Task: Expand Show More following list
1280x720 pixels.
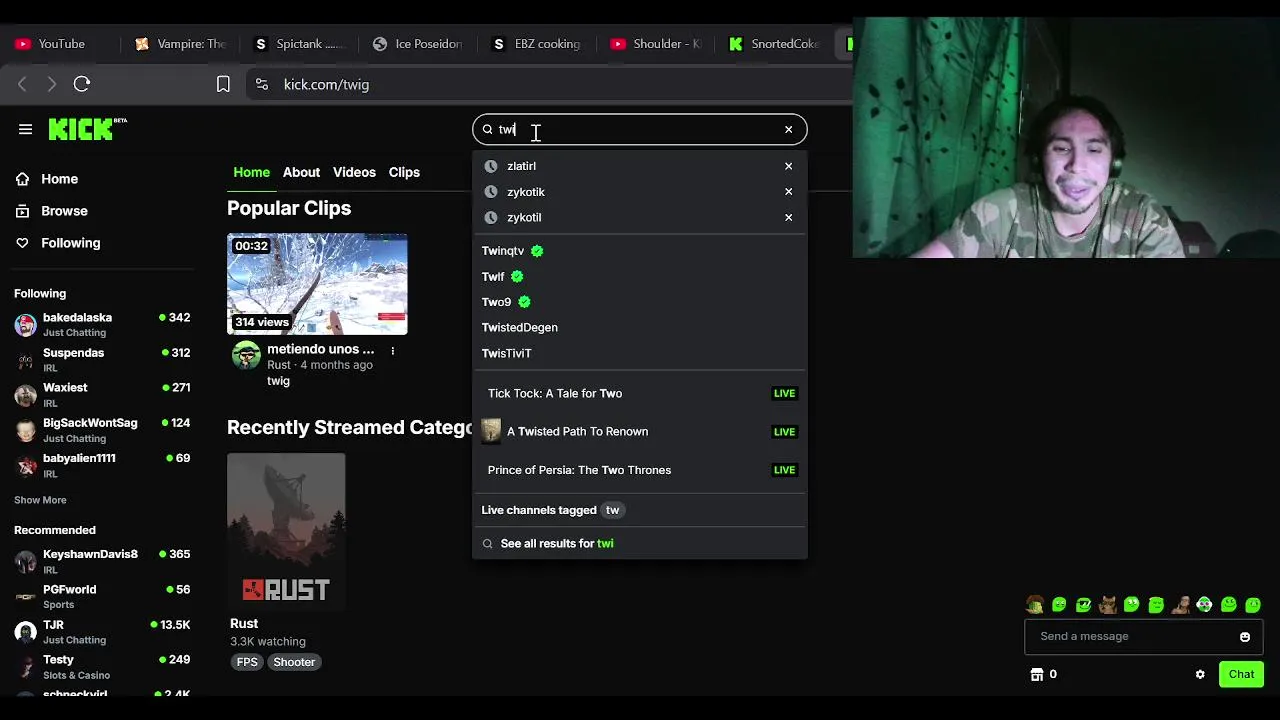Action: point(40,500)
